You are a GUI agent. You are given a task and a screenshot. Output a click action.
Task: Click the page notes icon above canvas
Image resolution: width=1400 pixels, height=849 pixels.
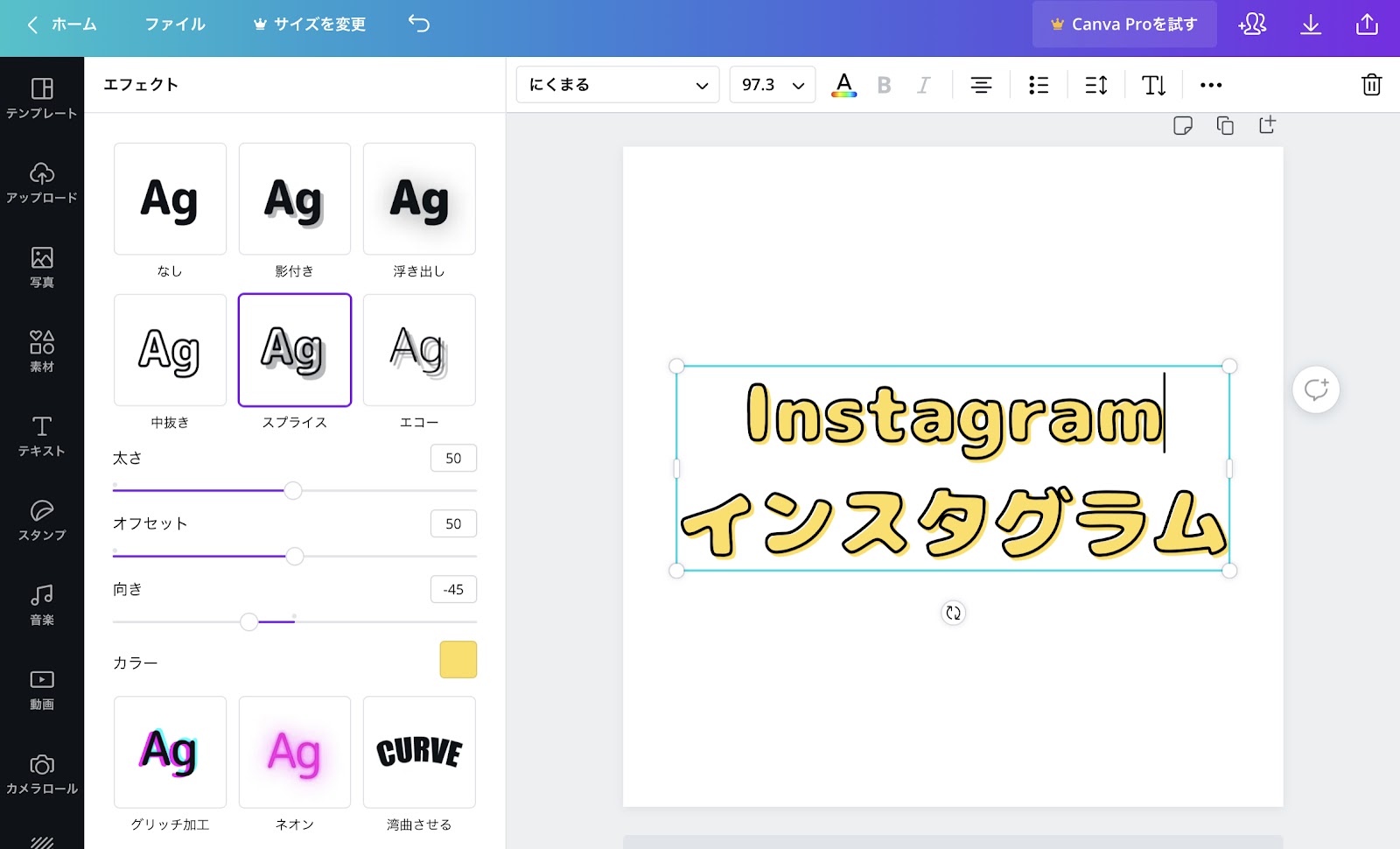(1183, 125)
